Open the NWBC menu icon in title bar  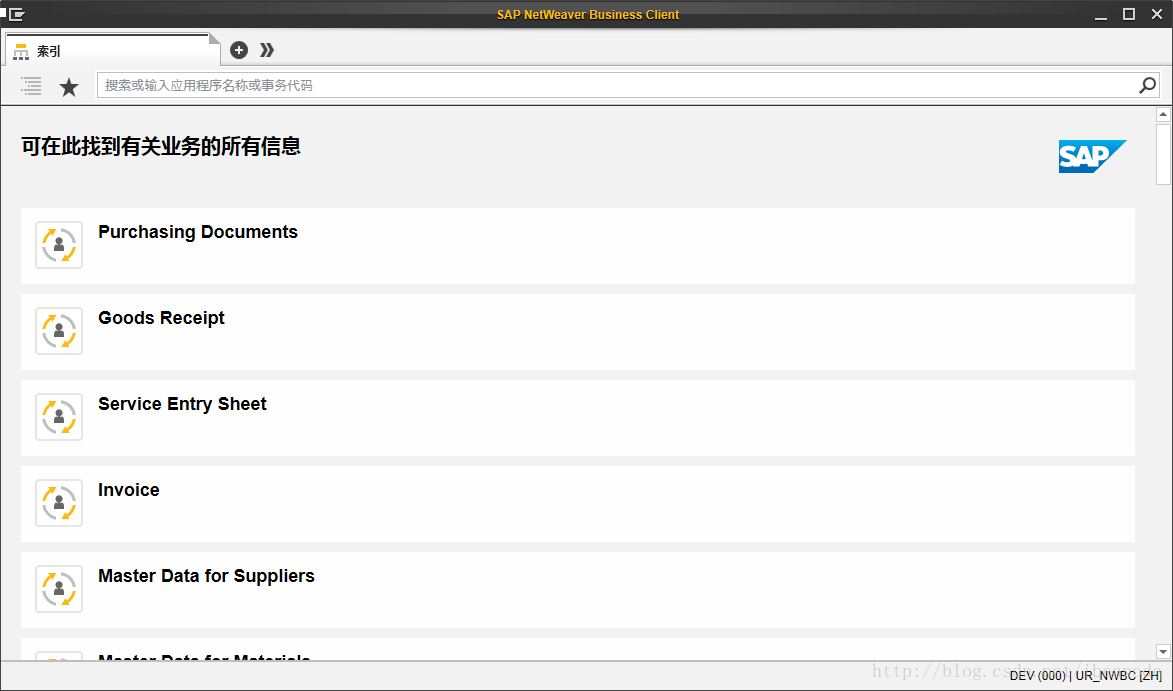(16, 14)
